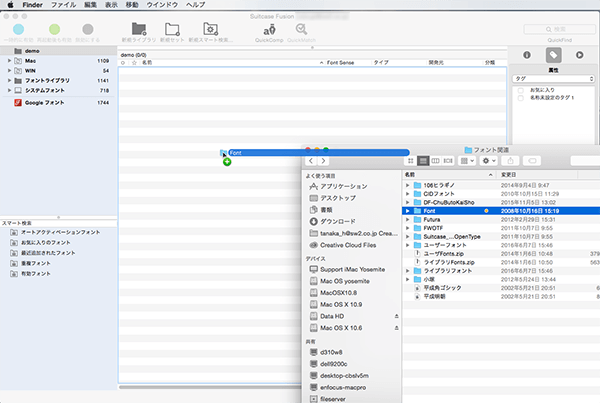Screen dimensions: 600x403
Task: Open the Finder menu
Action: click(33, 5)
